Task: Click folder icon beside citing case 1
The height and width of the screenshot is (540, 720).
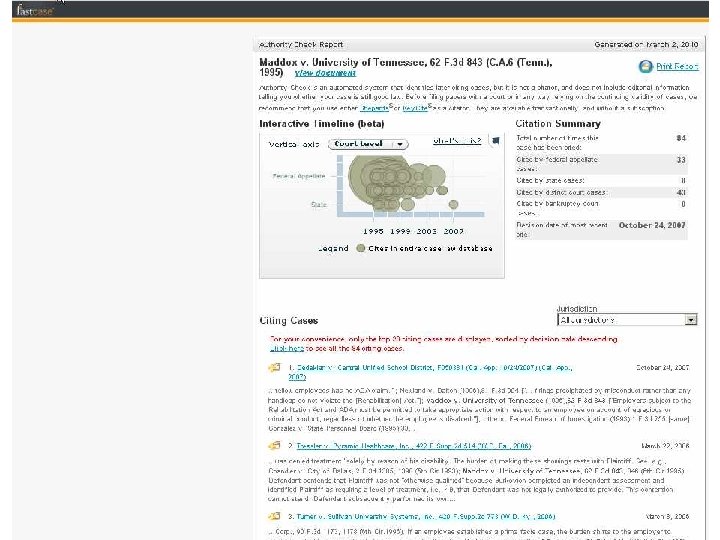Action: 274,367
